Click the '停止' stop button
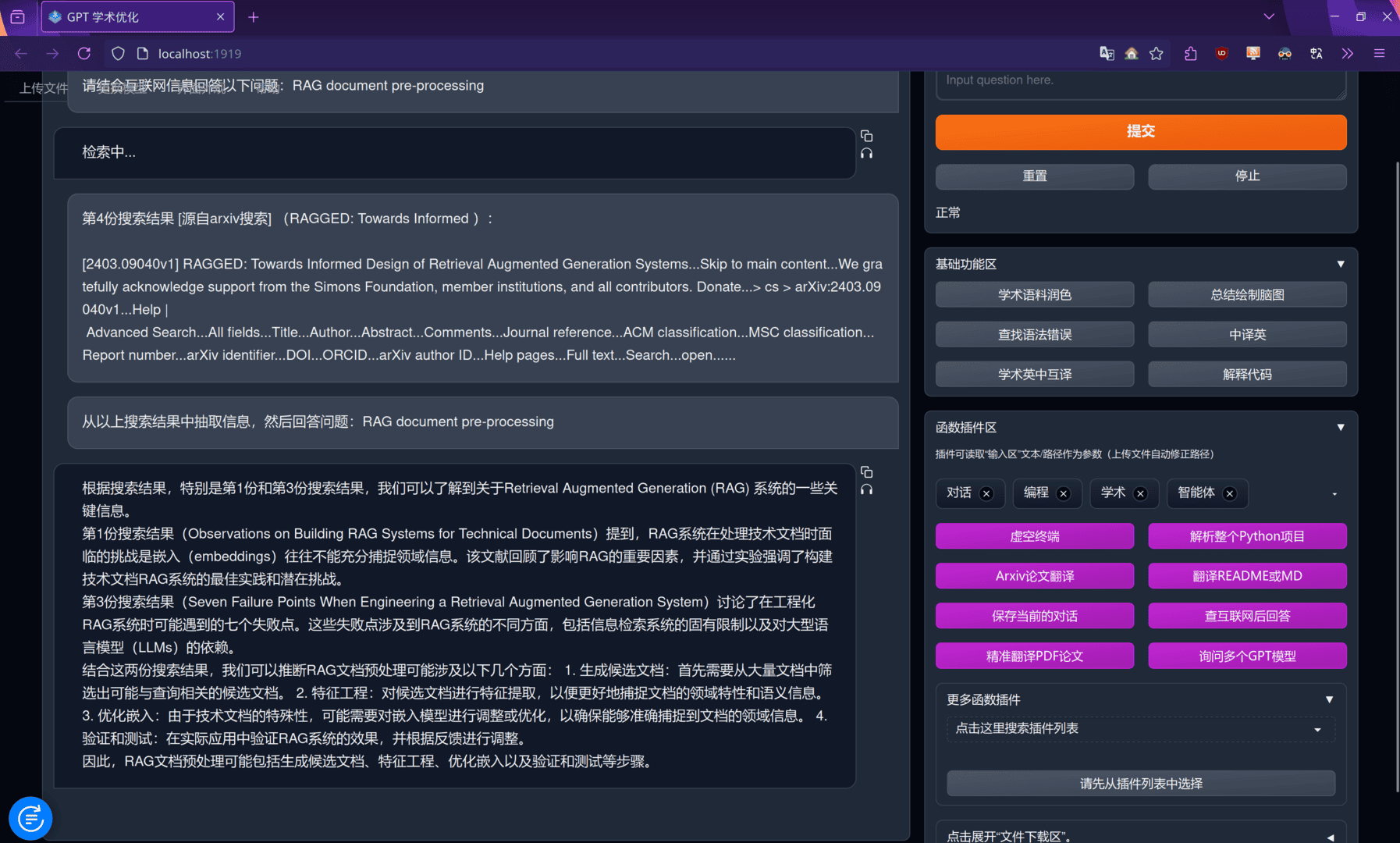1400x843 pixels. [1247, 176]
